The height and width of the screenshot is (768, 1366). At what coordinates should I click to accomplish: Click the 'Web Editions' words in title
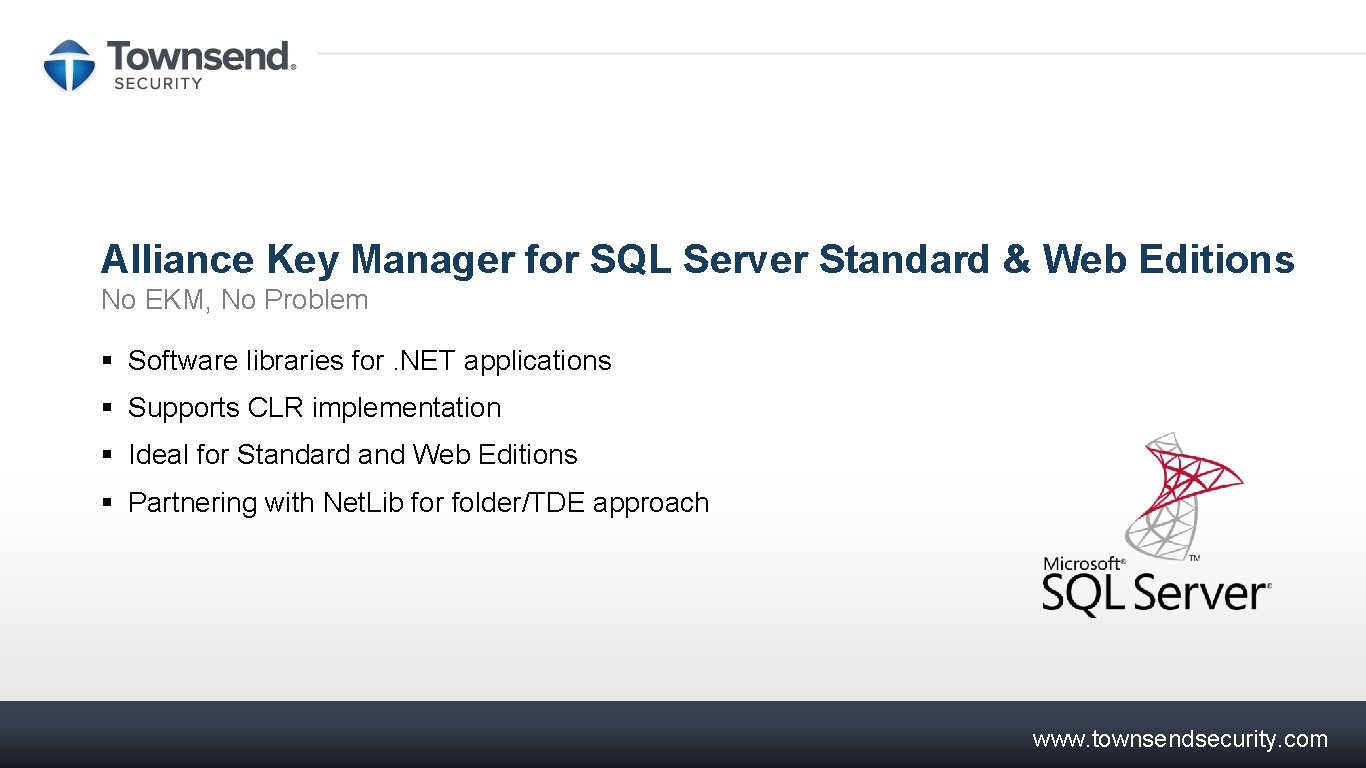click(1168, 259)
